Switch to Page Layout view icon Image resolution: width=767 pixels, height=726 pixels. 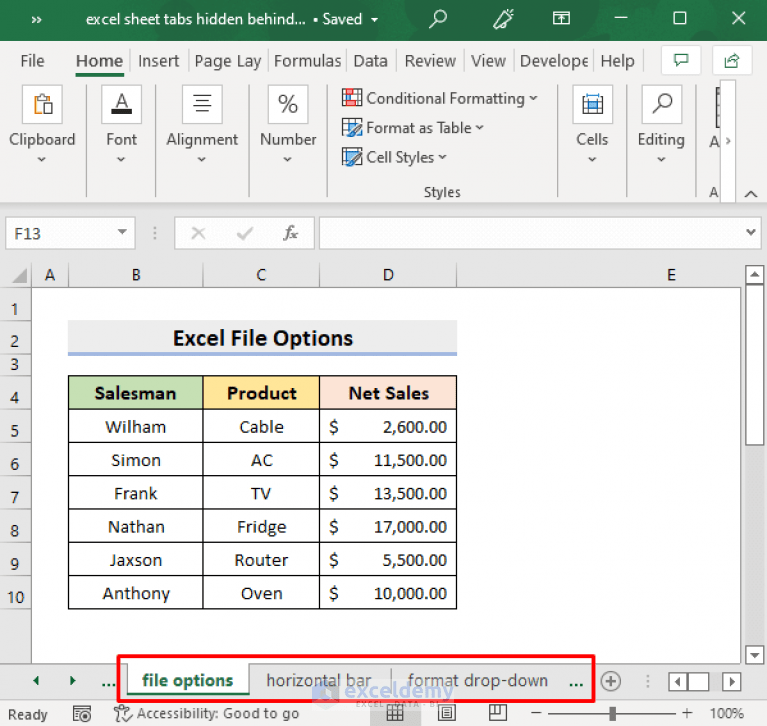click(x=446, y=713)
